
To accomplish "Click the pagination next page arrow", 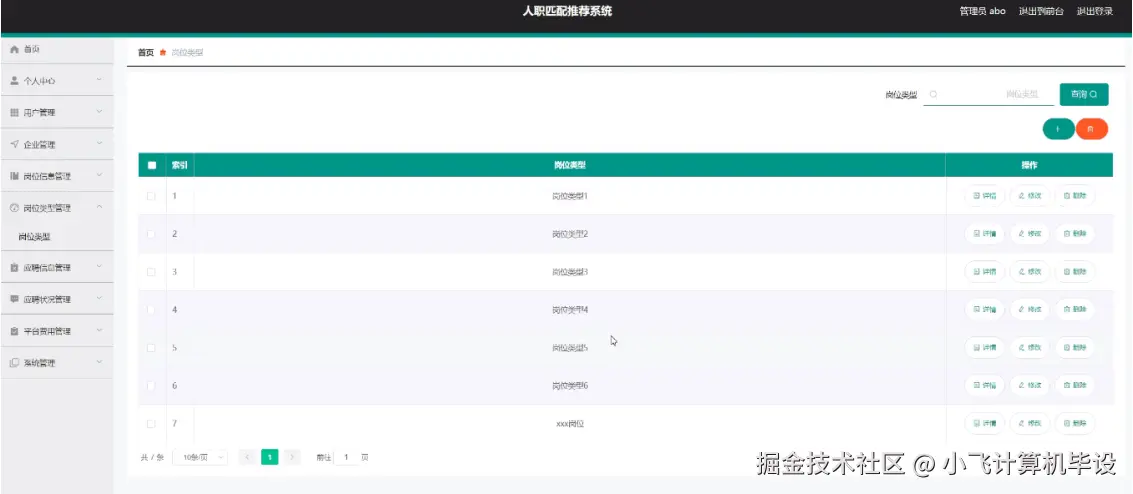I will click(x=292, y=457).
